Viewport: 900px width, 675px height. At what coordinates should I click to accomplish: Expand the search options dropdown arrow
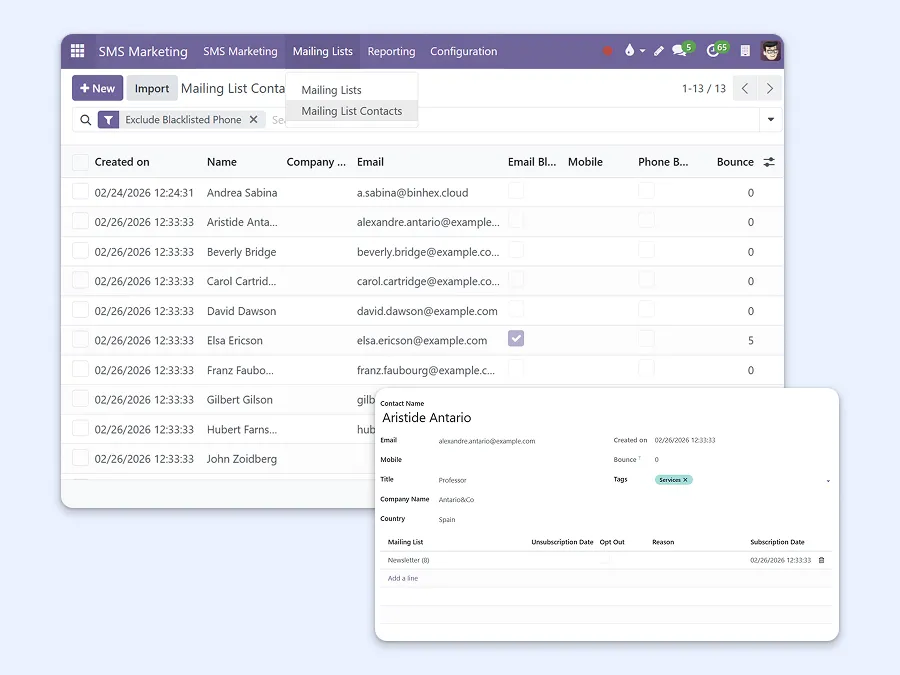(771, 120)
